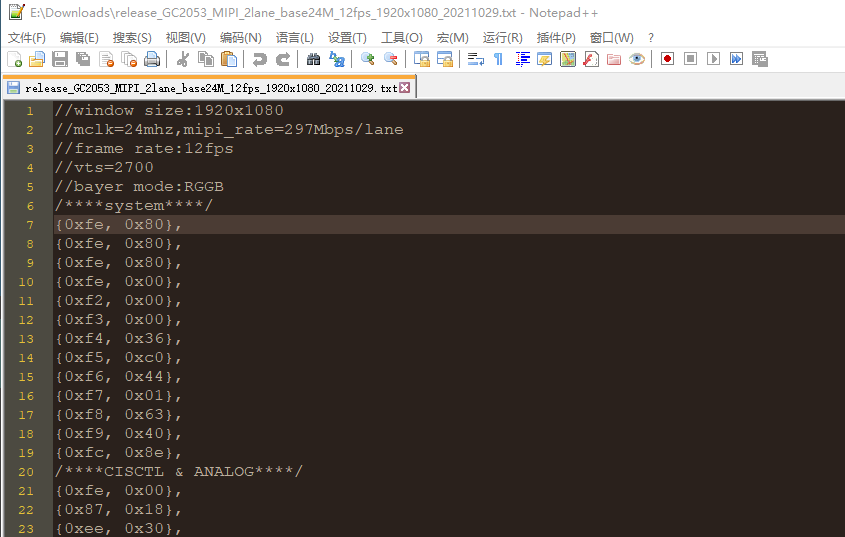Image resolution: width=845 pixels, height=537 pixels.
Task: Open Find with the binoculars icon
Action: coord(313,59)
